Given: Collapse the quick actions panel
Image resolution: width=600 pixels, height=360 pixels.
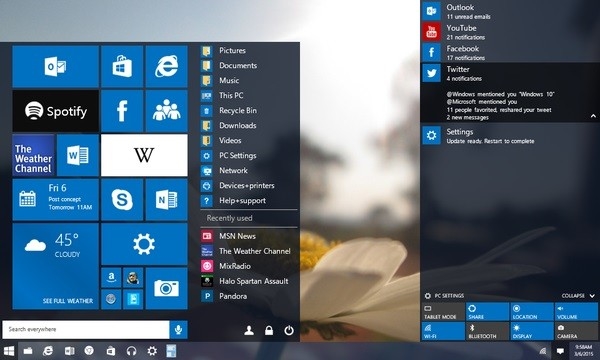Looking at the screenshot, I should [578, 296].
